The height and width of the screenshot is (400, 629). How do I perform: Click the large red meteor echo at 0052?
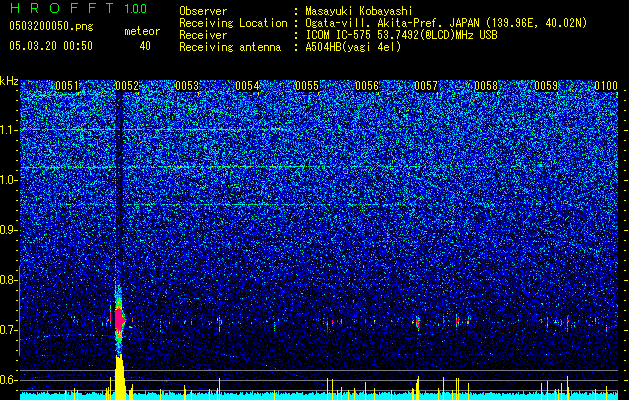click(x=119, y=319)
